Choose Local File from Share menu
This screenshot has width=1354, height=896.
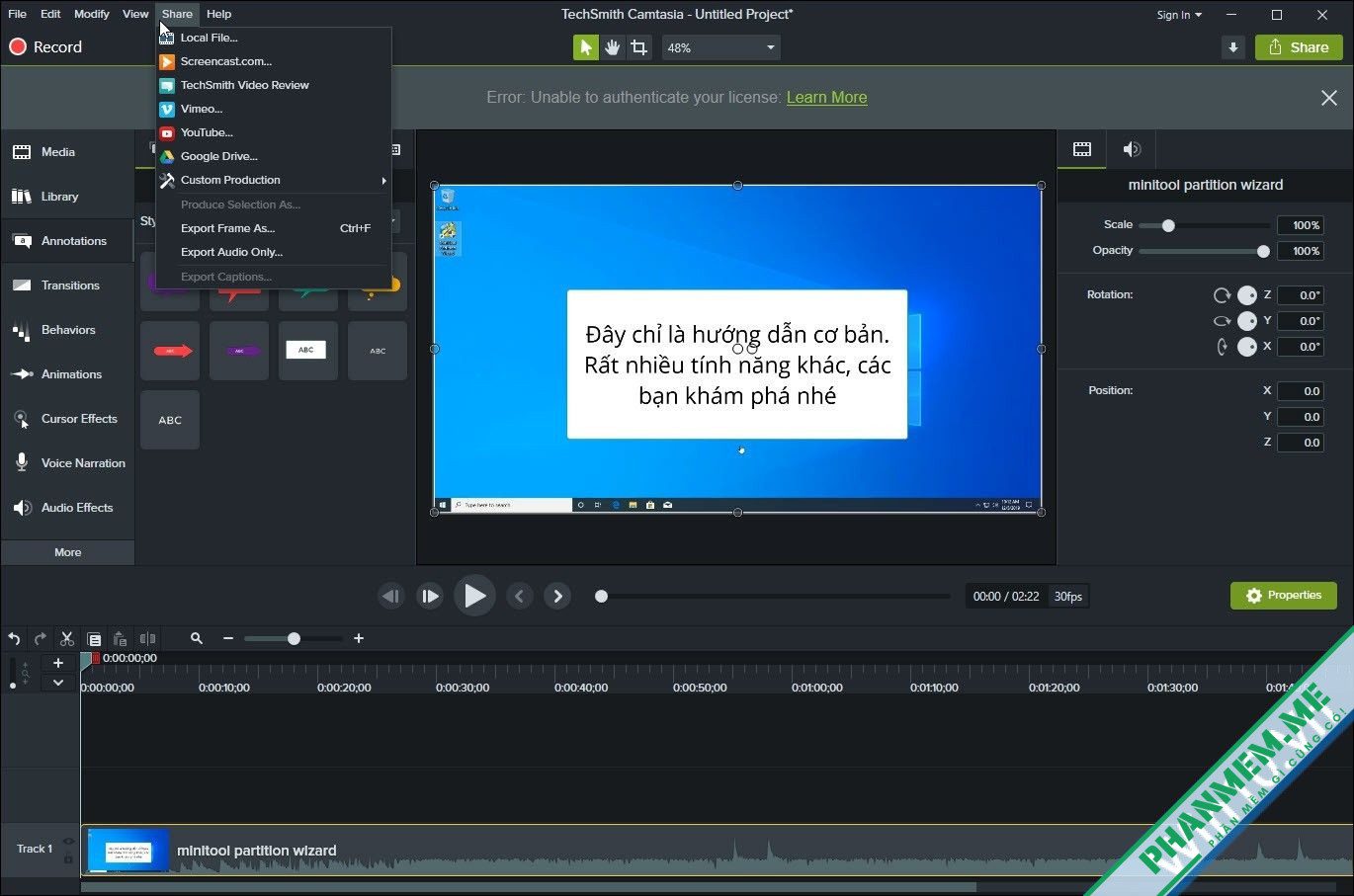coord(275,38)
